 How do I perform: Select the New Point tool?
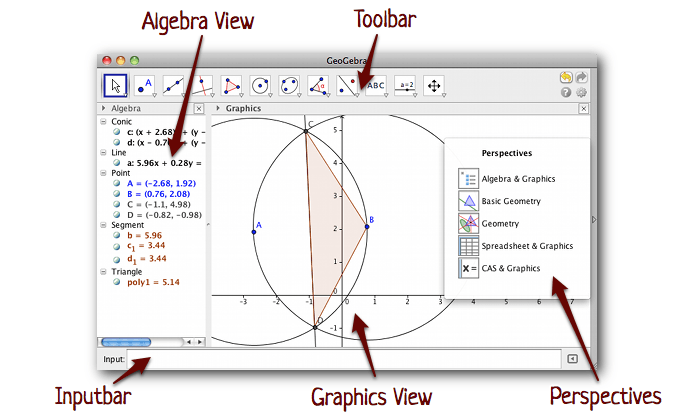[x=145, y=86]
